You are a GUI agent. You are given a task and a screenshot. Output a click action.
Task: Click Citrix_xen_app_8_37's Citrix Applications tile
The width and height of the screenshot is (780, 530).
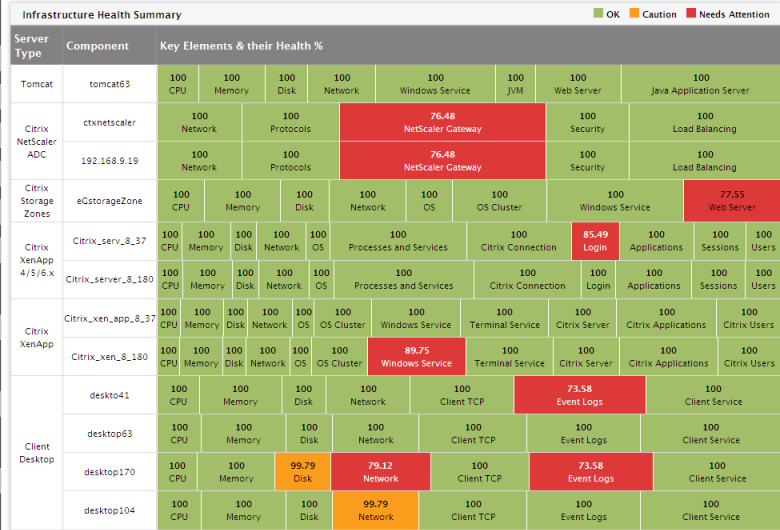[x=667, y=318]
